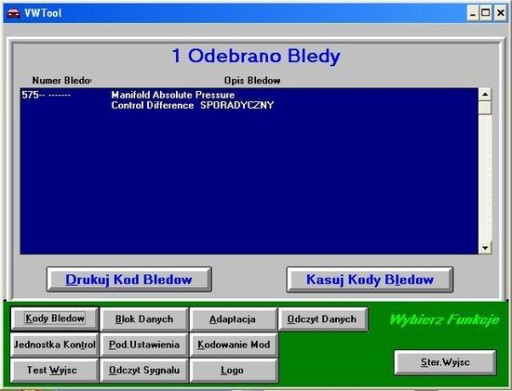512x391 pixels.
Task: Open the Blok Danych function
Action: point(144,319)
